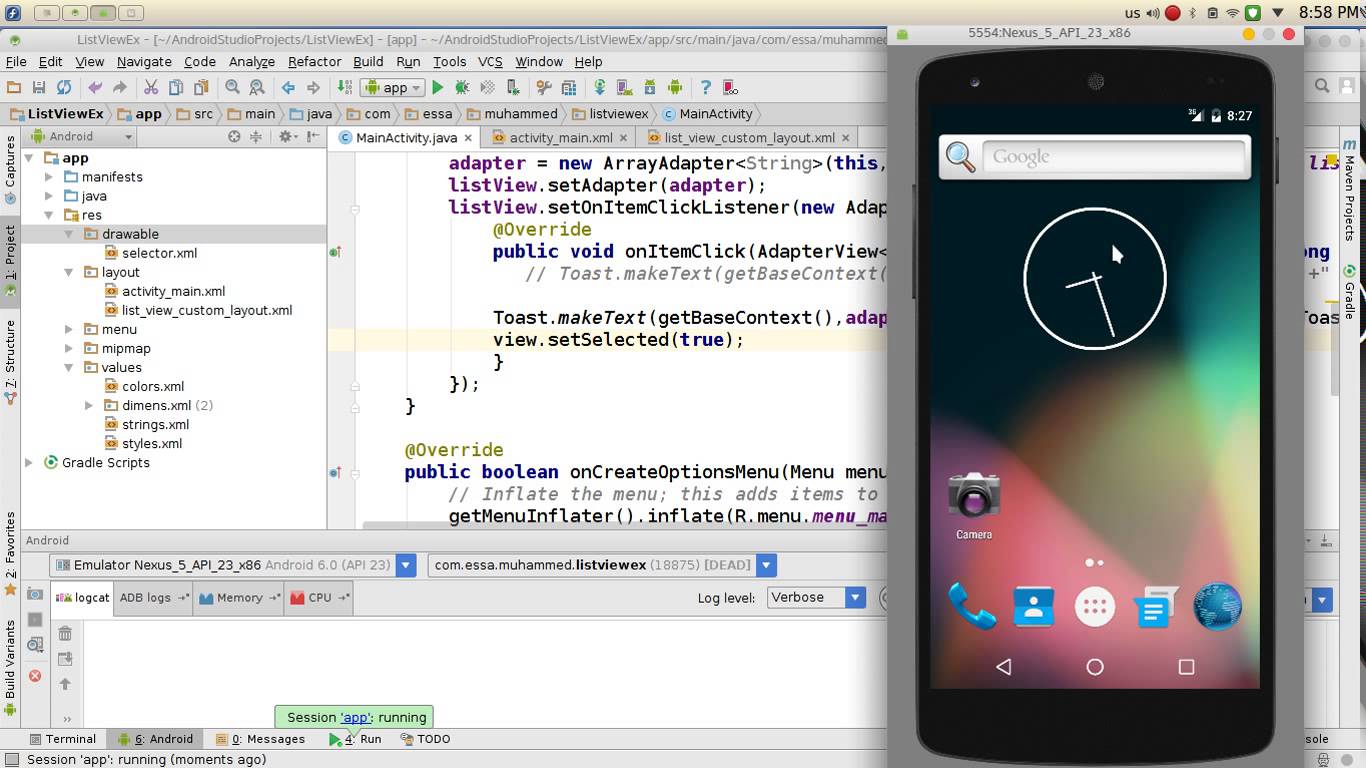Undo last action with the purple undo arrow

(96, 87)
